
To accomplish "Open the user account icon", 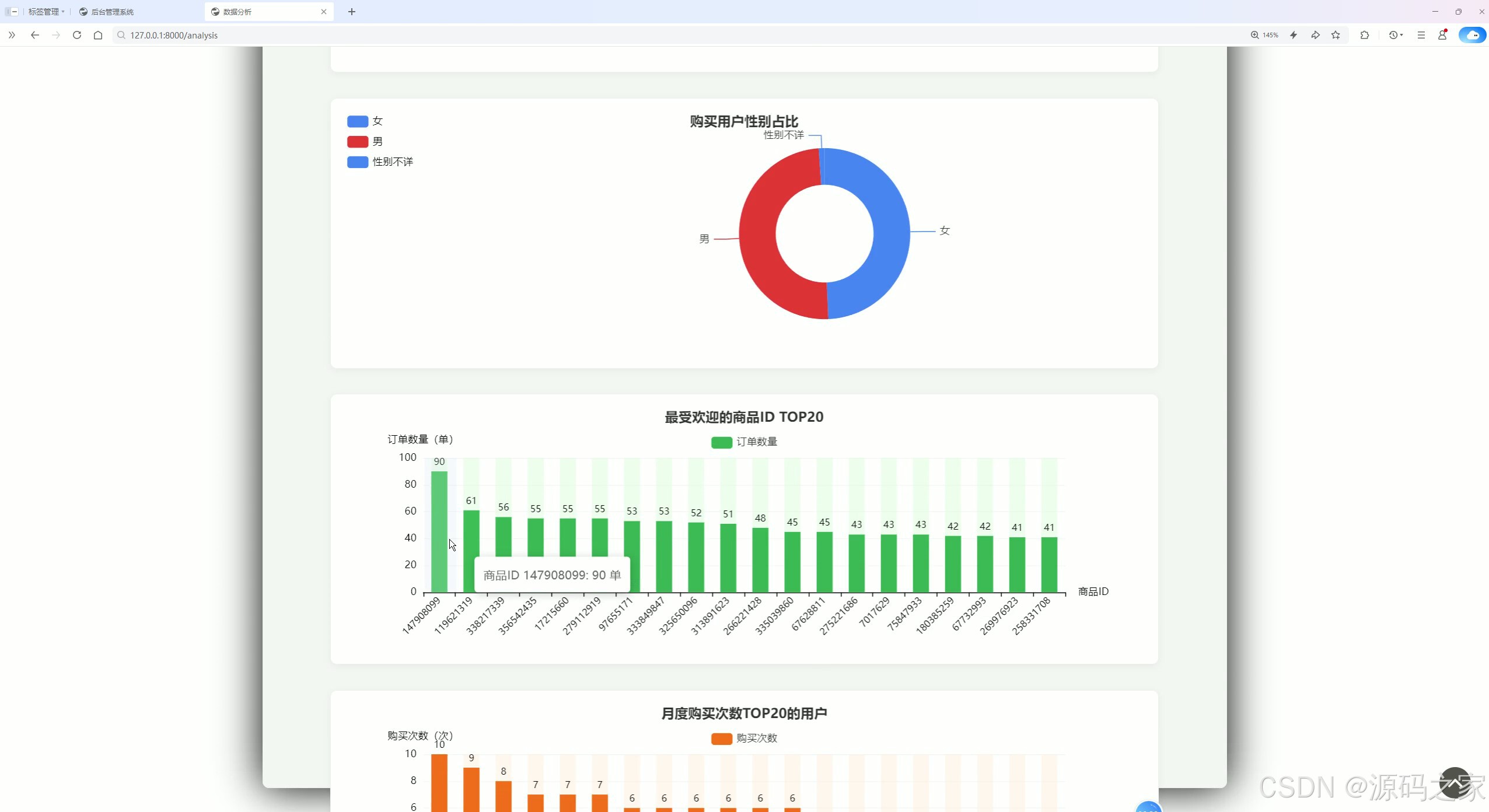I will pyautogui.click(x=1442, y=35).
